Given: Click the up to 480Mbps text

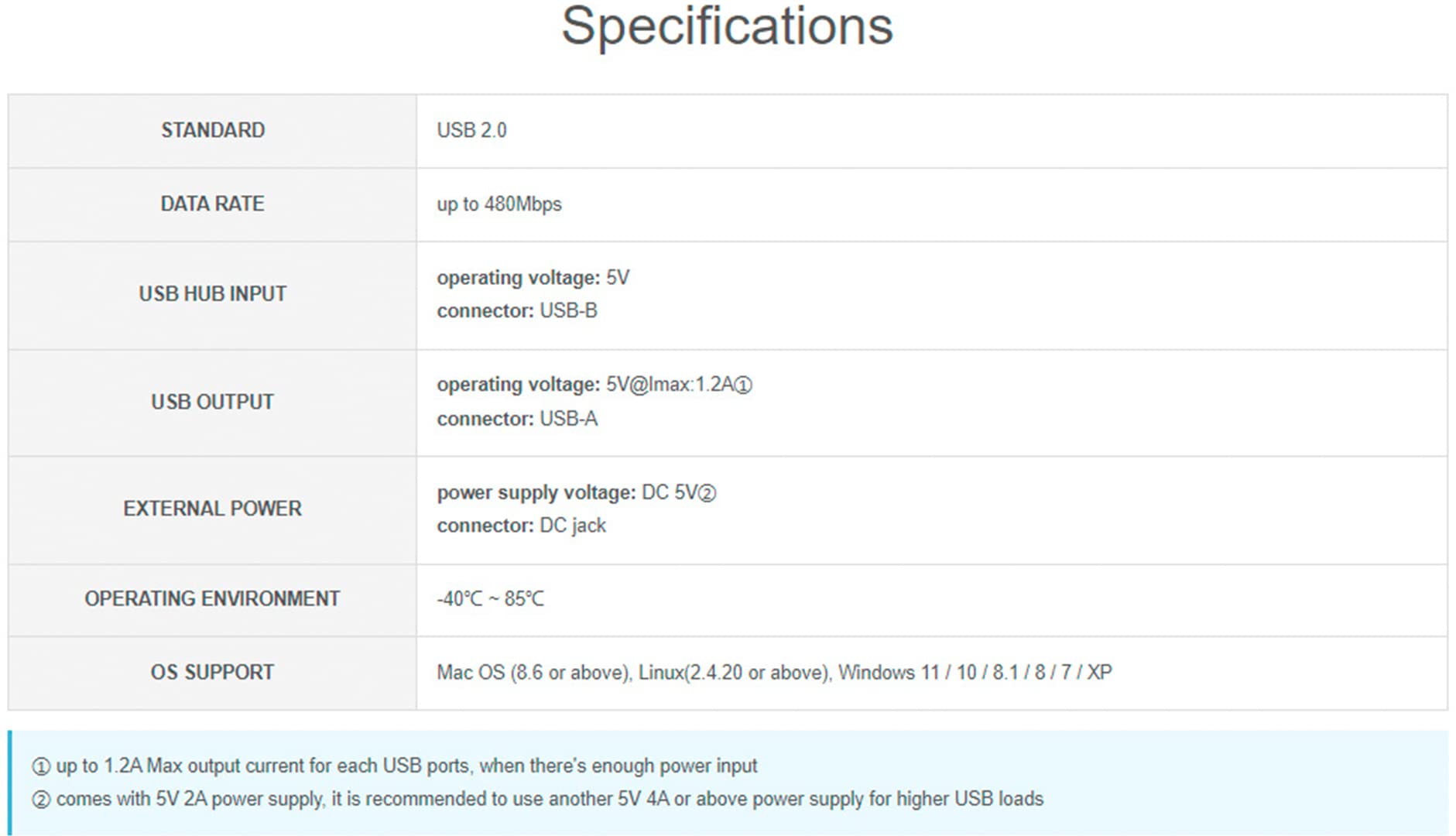Looking at the screenshot, I should pos(499,204).
